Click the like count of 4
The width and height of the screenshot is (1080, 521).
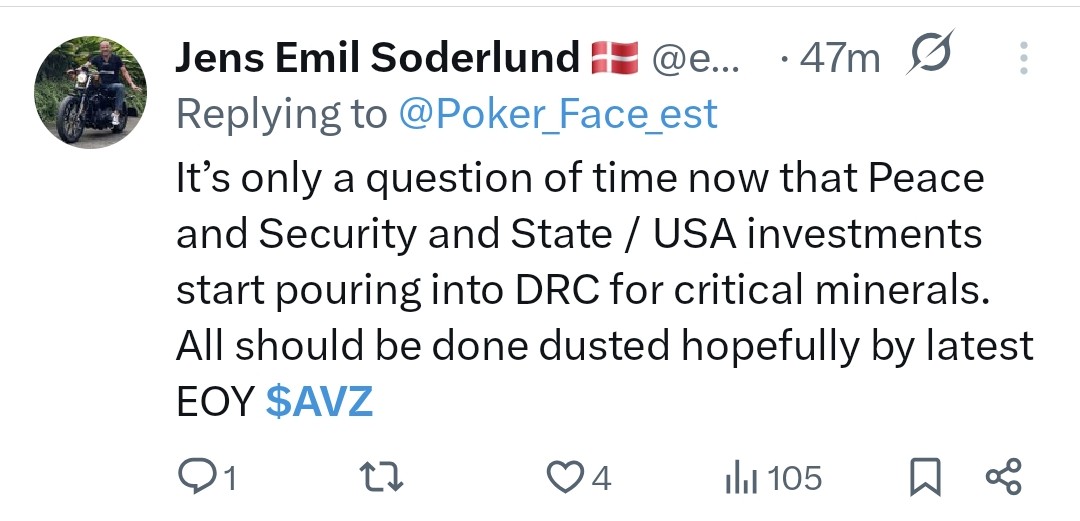[601, 479]
